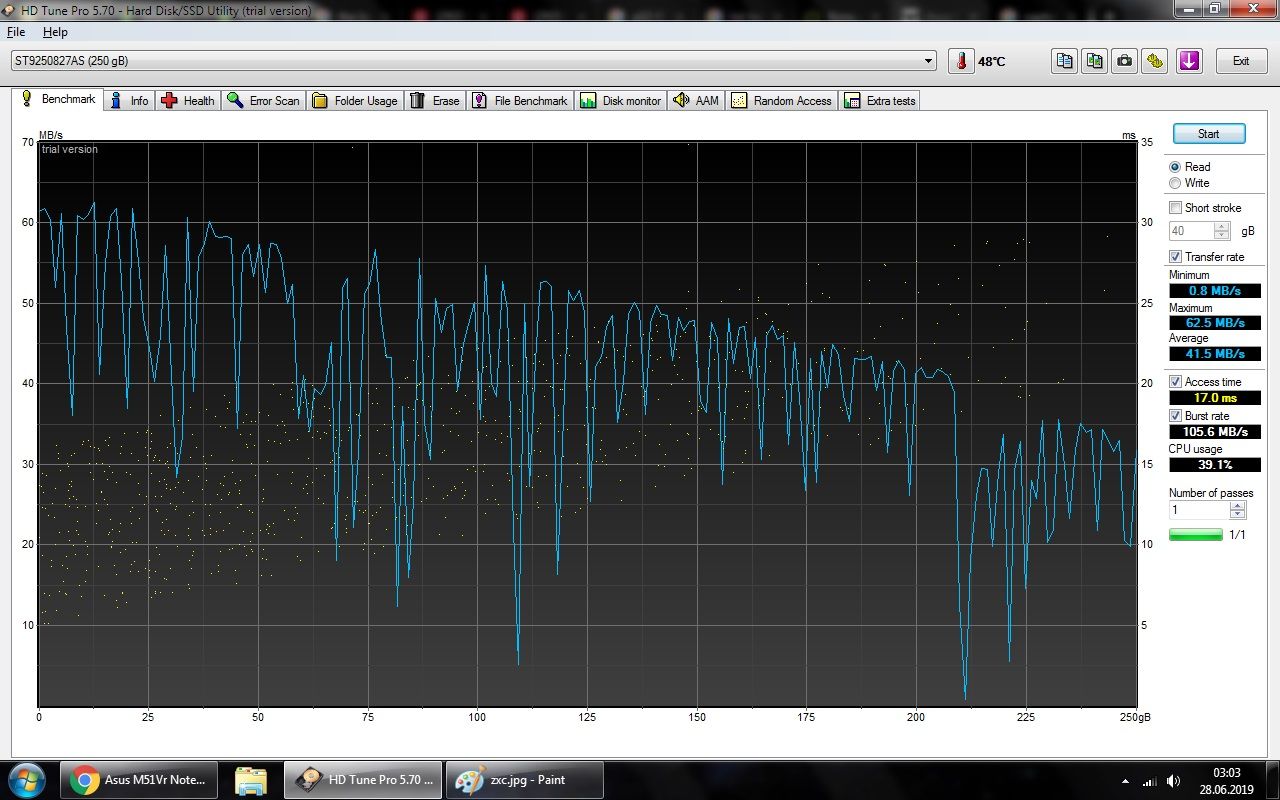Viewport: 1280px width, 800px height.
Task: Open Windows Explorer from the taskbar
Action: pyautogui.click(x=250, y=780)
